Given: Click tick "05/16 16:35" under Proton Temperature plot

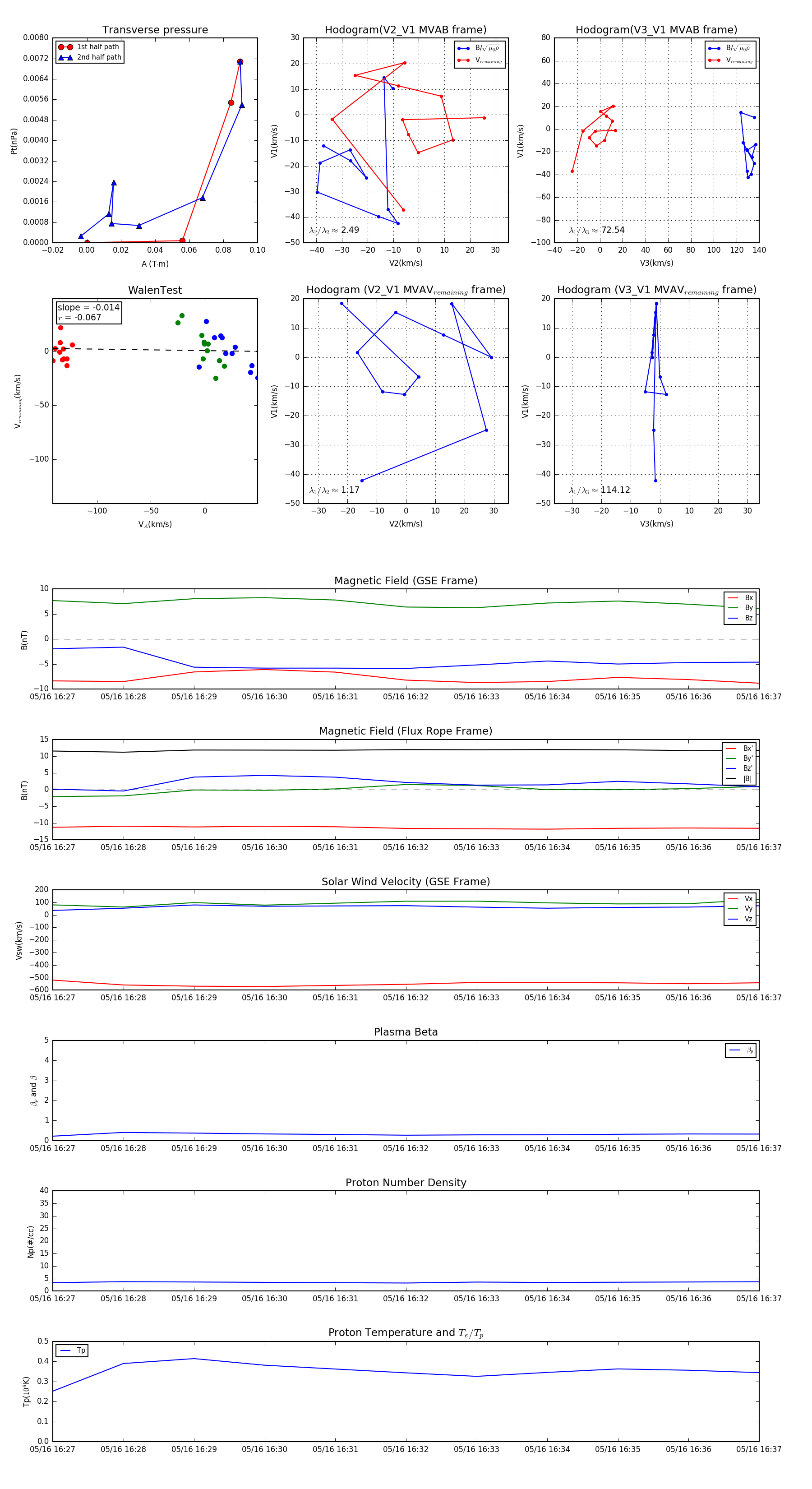Looking at the screenshot, I should tap(618, 1449).
